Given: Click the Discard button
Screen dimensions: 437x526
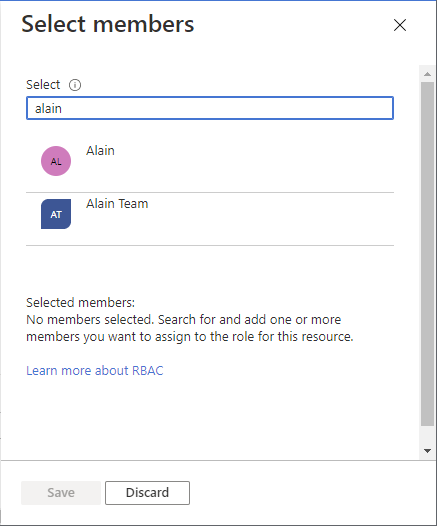Looking at the screenshot, I should (x=147, y=492).
